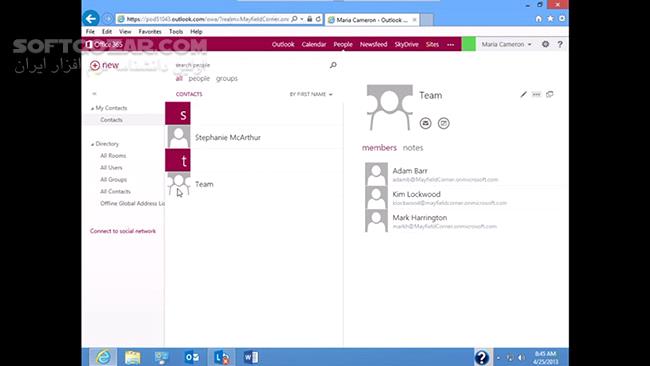The width and height of the screenshot is (650, 366).
Task: Open Internet Explorer from the taskbar
Action: (x=103, y=357)
